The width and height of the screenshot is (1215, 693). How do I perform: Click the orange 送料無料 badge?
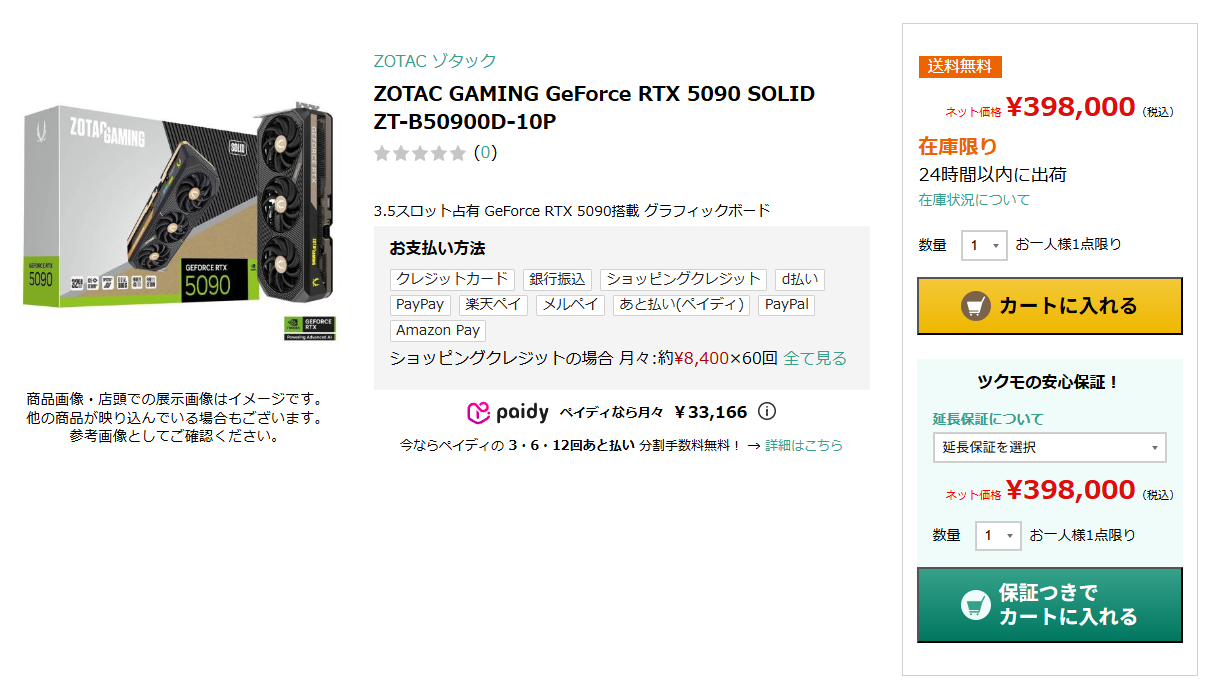(959, 66)
